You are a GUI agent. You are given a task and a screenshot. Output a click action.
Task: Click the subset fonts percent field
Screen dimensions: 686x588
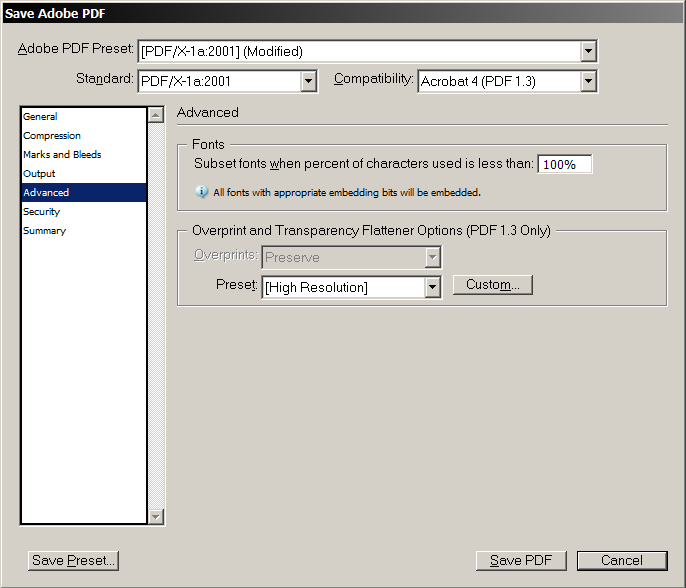point(565,164)
